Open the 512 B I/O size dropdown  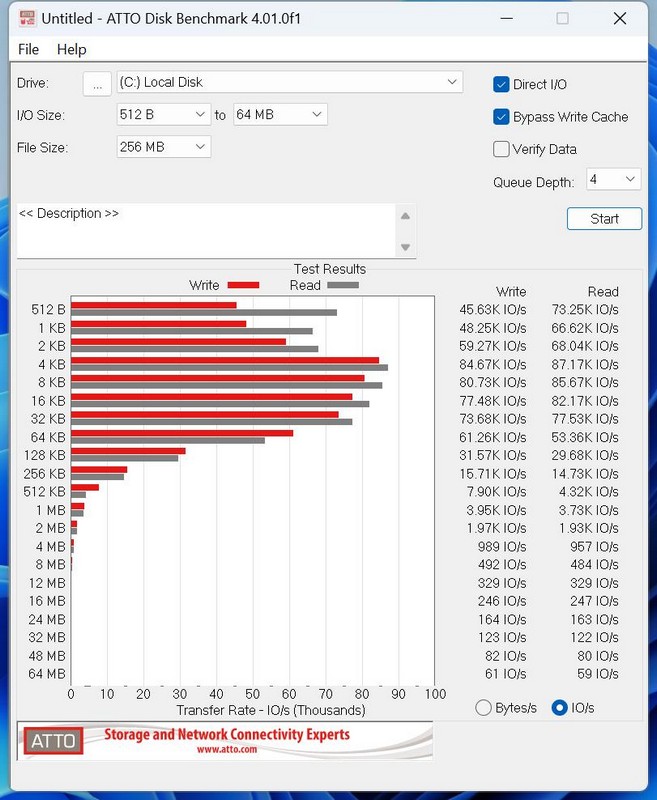point(200,115)
